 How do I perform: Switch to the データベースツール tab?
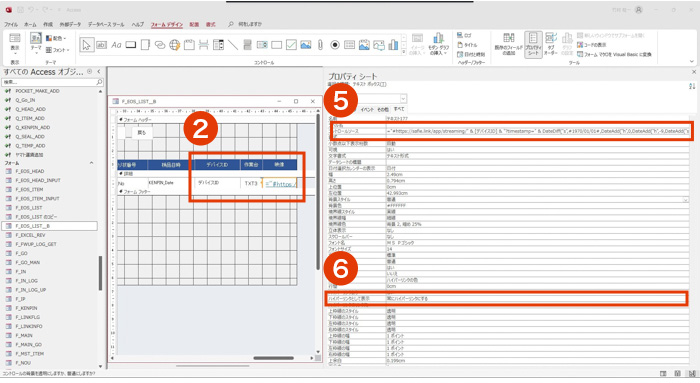pyautogui.click(x=106, y=24)
